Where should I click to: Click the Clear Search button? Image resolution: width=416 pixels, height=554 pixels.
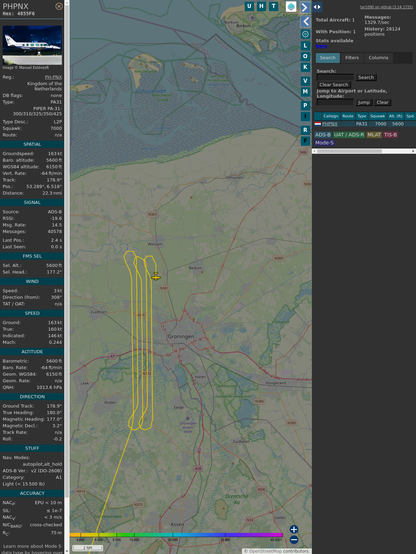(333, 85)
